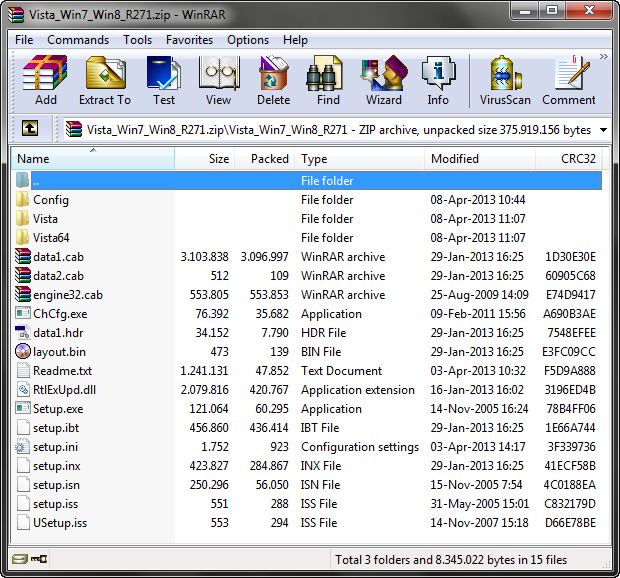Select the parent folder '..' row

point(316,181)
